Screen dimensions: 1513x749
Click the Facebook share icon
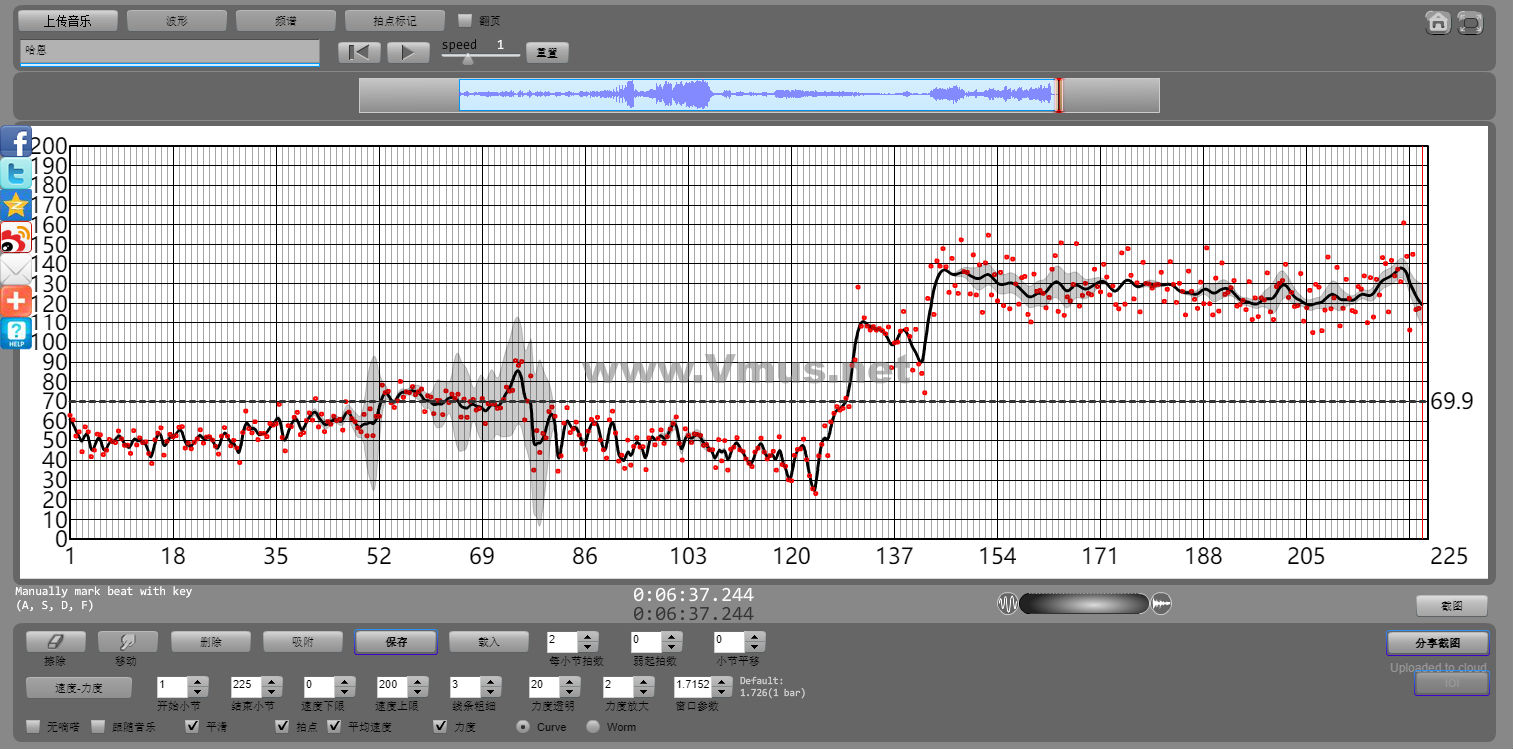[16, 143]
